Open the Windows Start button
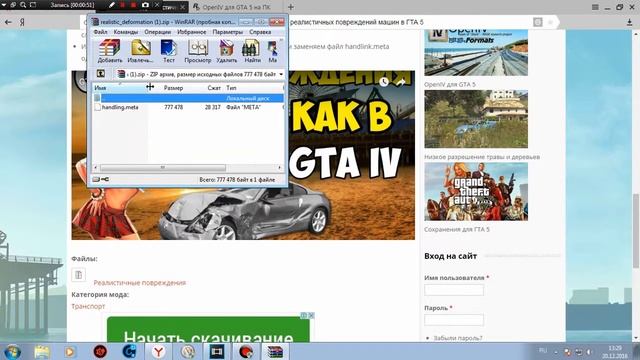This screenshot has width=640, height=360. coord(12,351)
